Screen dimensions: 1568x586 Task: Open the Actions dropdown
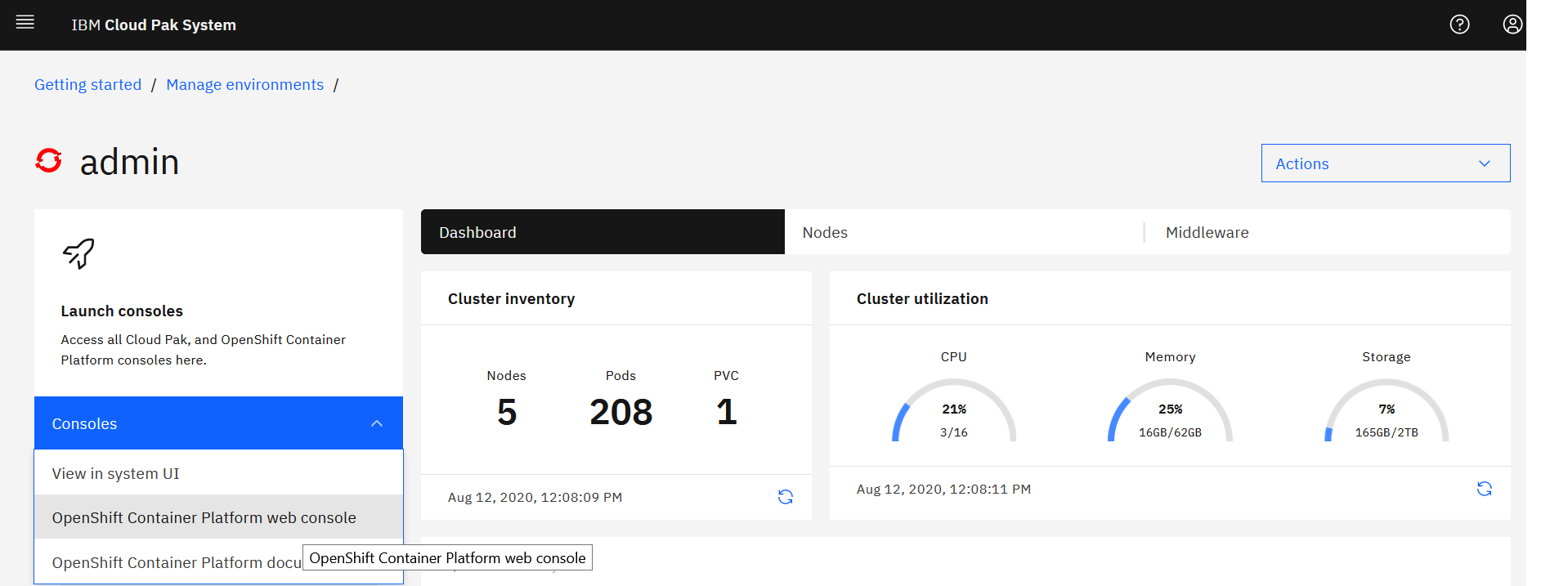(1385, 163)
